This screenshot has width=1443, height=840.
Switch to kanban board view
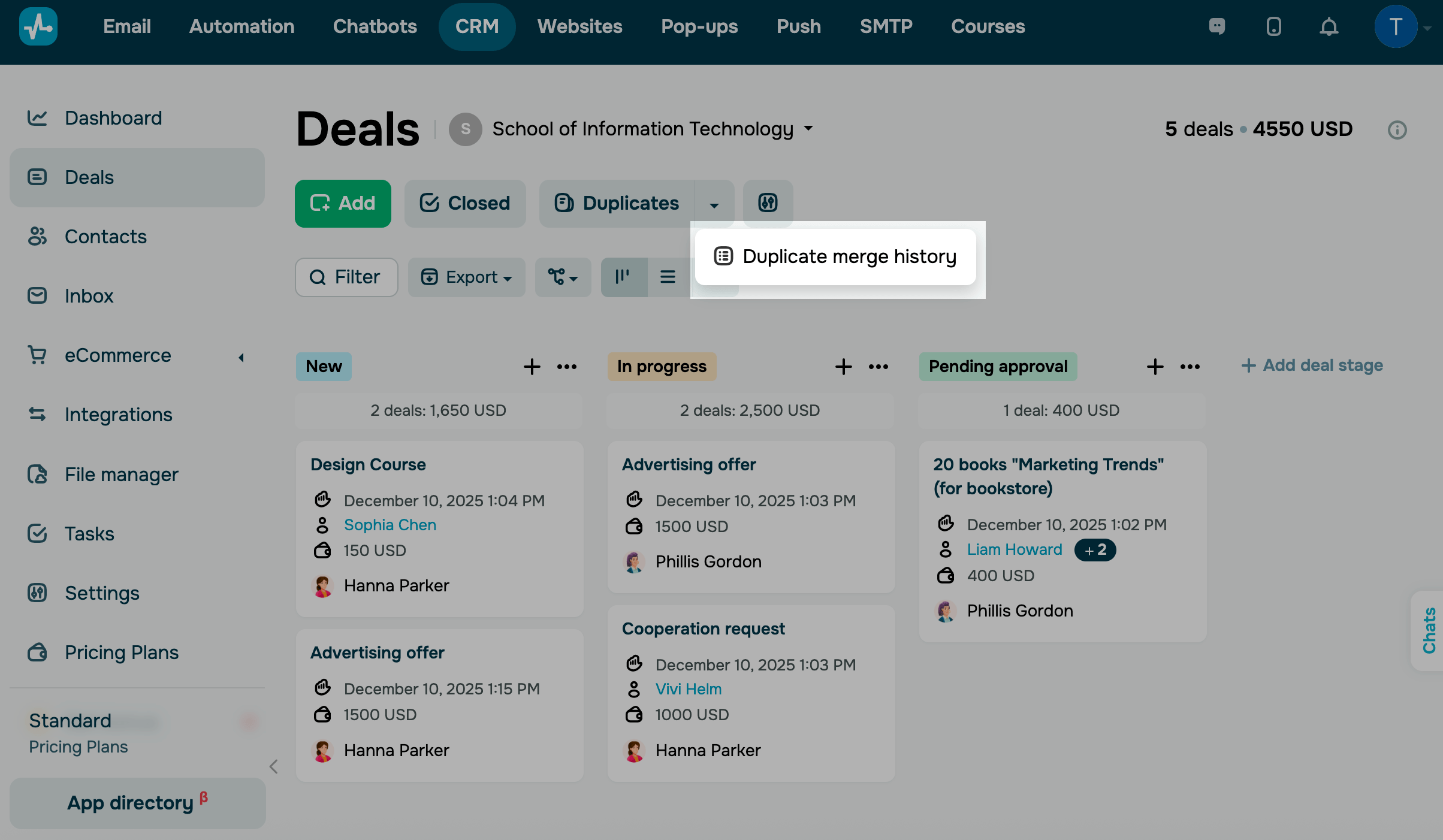623,277
